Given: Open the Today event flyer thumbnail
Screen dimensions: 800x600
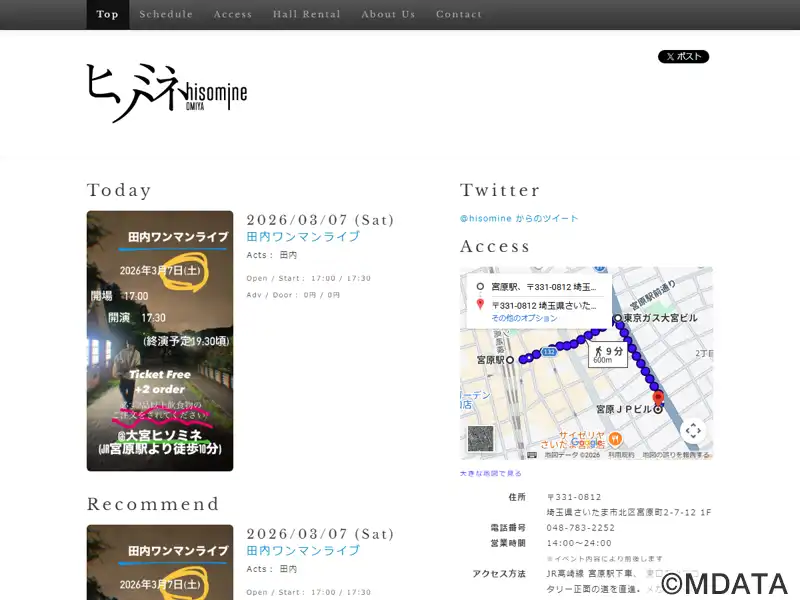Looking at the screenshot, I should point(160,341).
